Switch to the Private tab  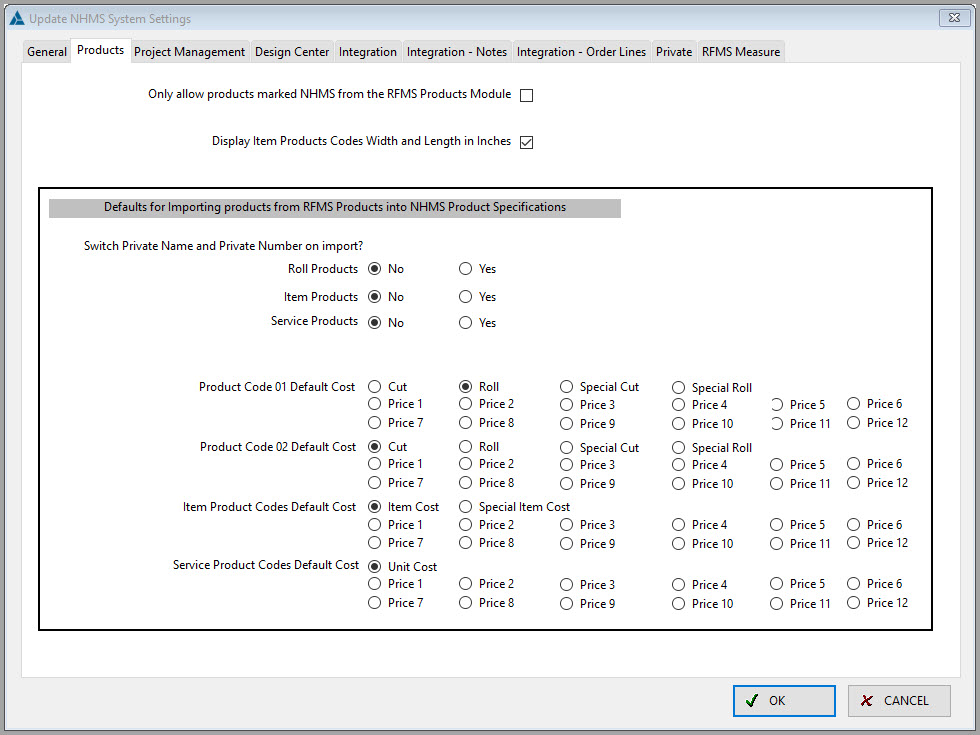[674, 52]
